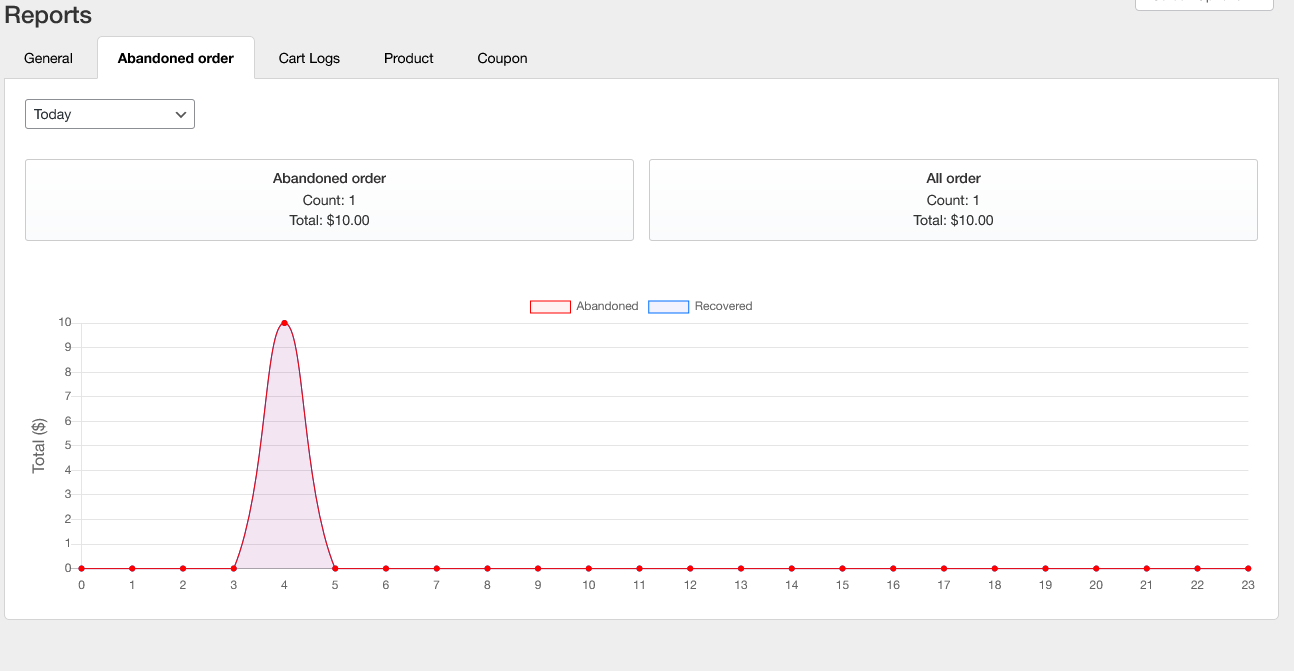Expand the Today date range dropdown
The height and width of the screenshot is (671, 1294).
point(110,114)
